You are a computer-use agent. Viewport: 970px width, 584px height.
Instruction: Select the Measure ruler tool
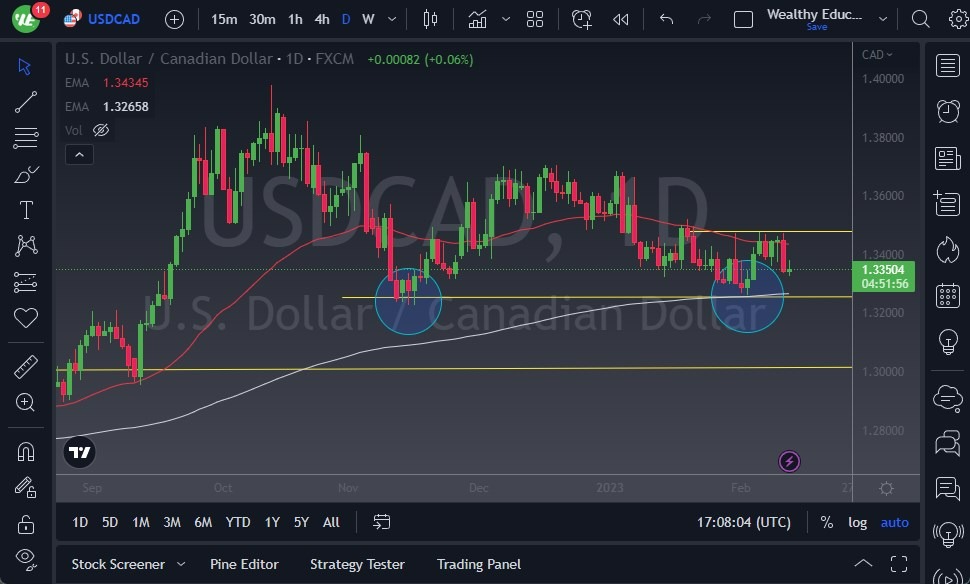click(25, 367)
